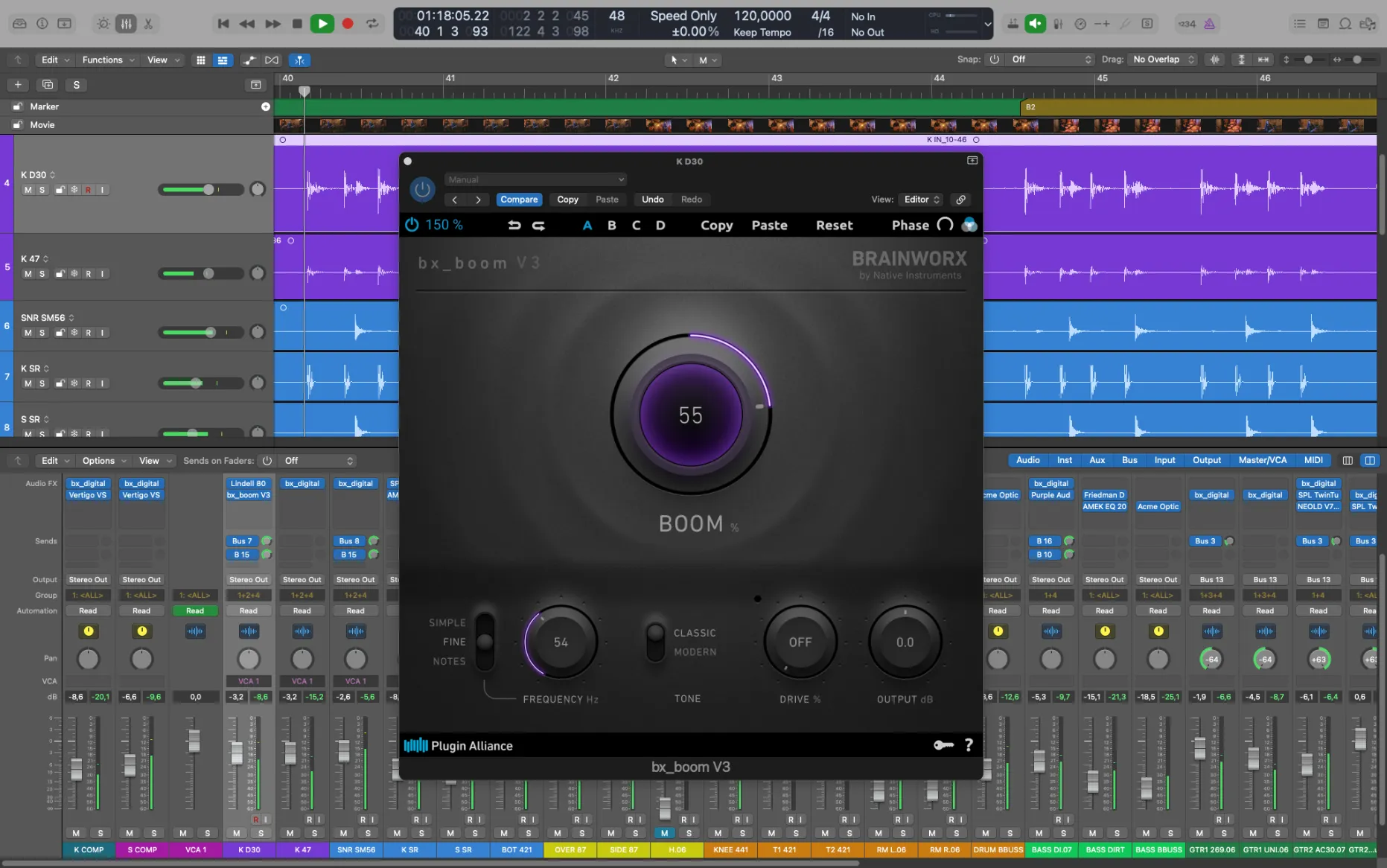Open the media Browsers icon
This screenshot has height=868, width=1387.
coord(1368,24)
